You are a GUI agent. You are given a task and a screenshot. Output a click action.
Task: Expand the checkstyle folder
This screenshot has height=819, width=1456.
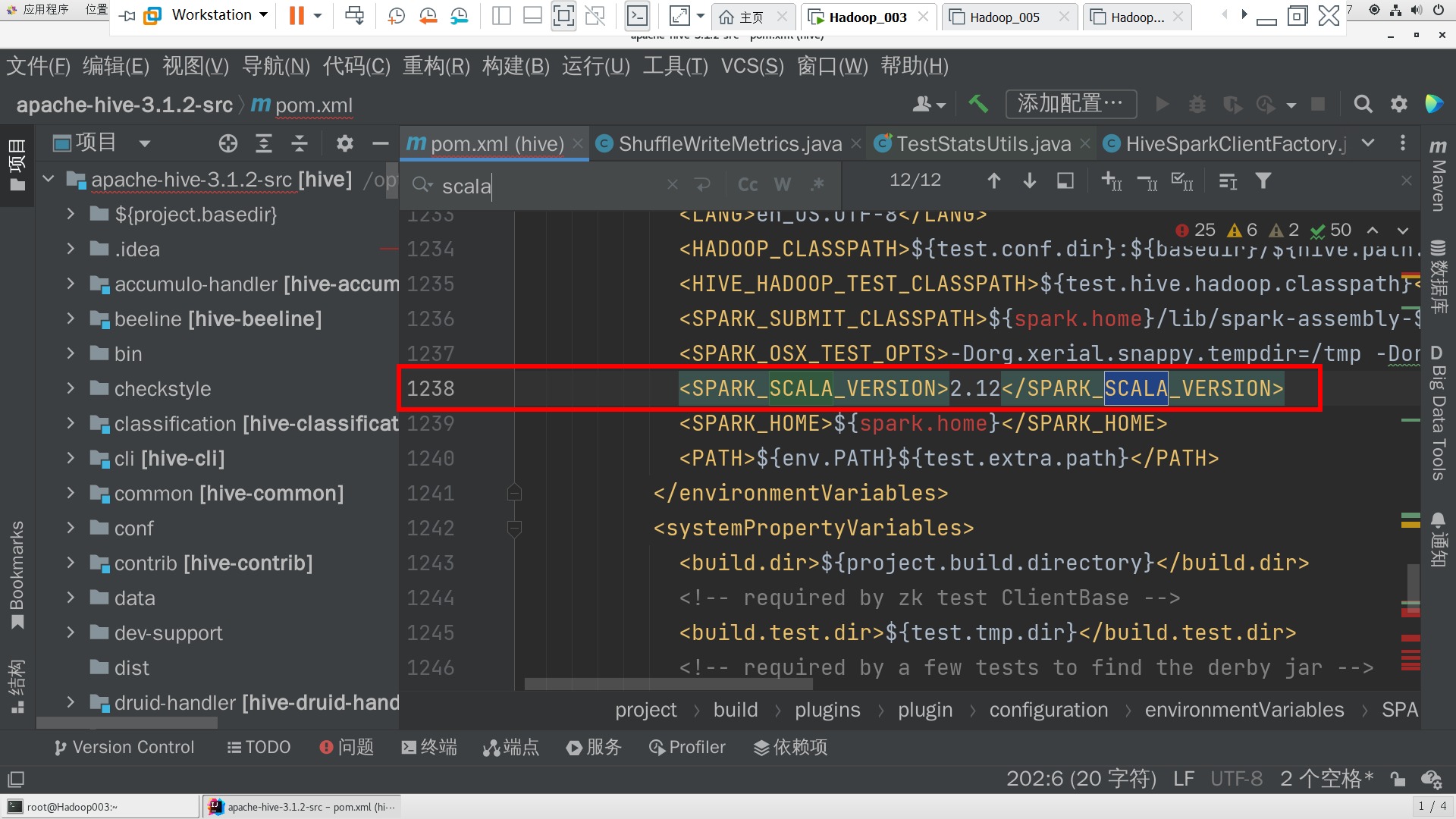point(71,388)
